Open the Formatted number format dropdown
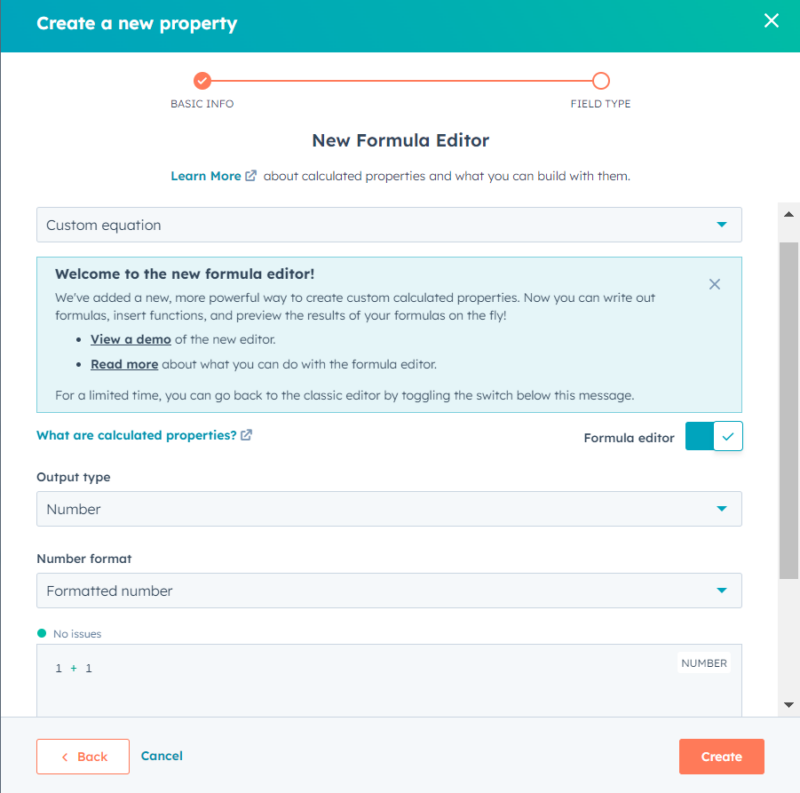 pyautogui.click(x=389, y=590)
